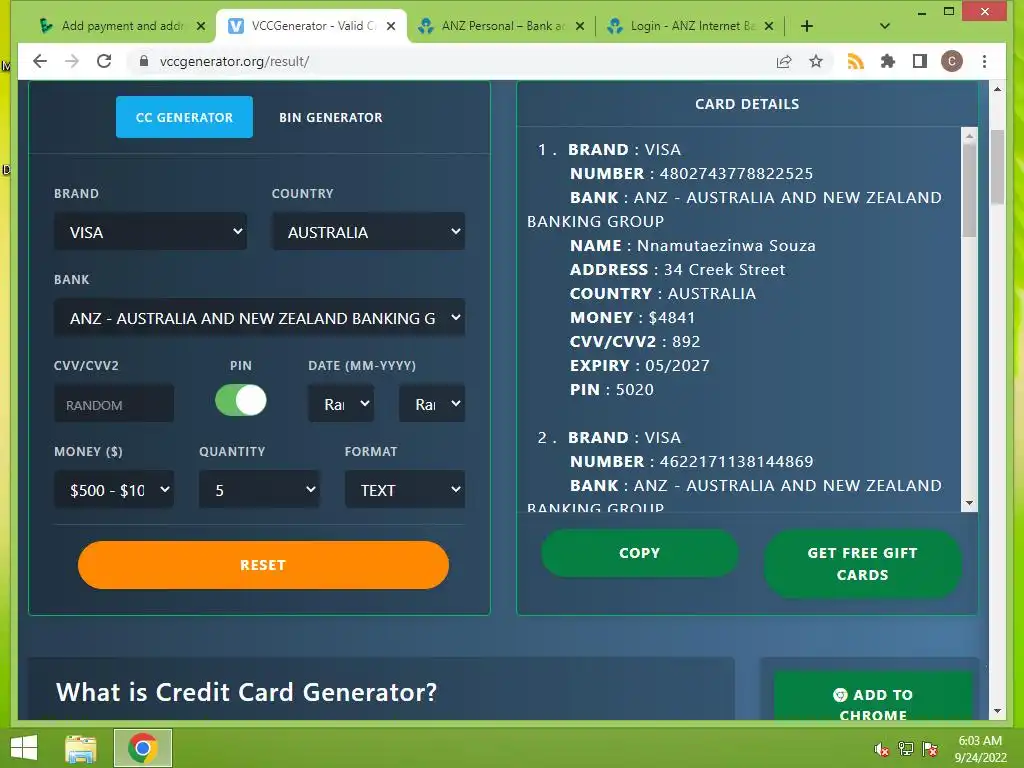Switch to Login ANZ Internet Banking tab

692,26
